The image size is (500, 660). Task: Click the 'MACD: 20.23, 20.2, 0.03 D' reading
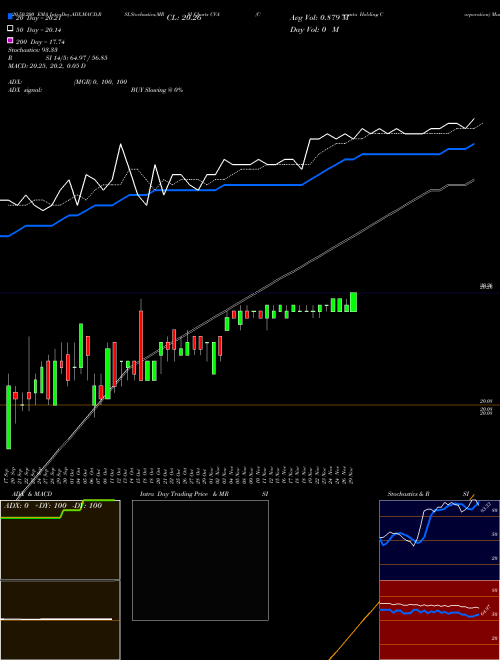47,66
